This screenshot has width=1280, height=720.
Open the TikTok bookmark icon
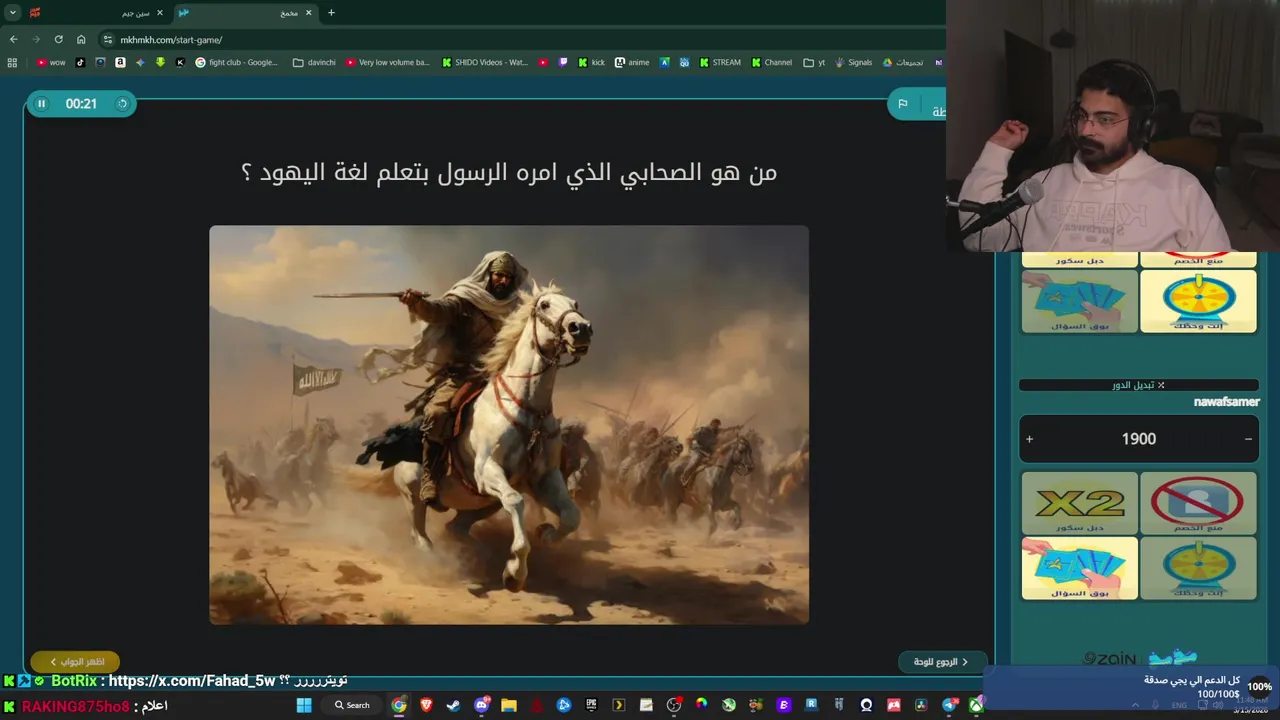[x=81, y=62]
